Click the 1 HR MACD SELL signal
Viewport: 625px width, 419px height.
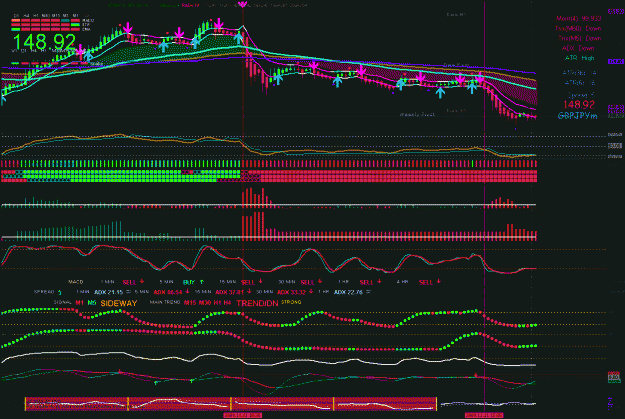coord(366,282)
